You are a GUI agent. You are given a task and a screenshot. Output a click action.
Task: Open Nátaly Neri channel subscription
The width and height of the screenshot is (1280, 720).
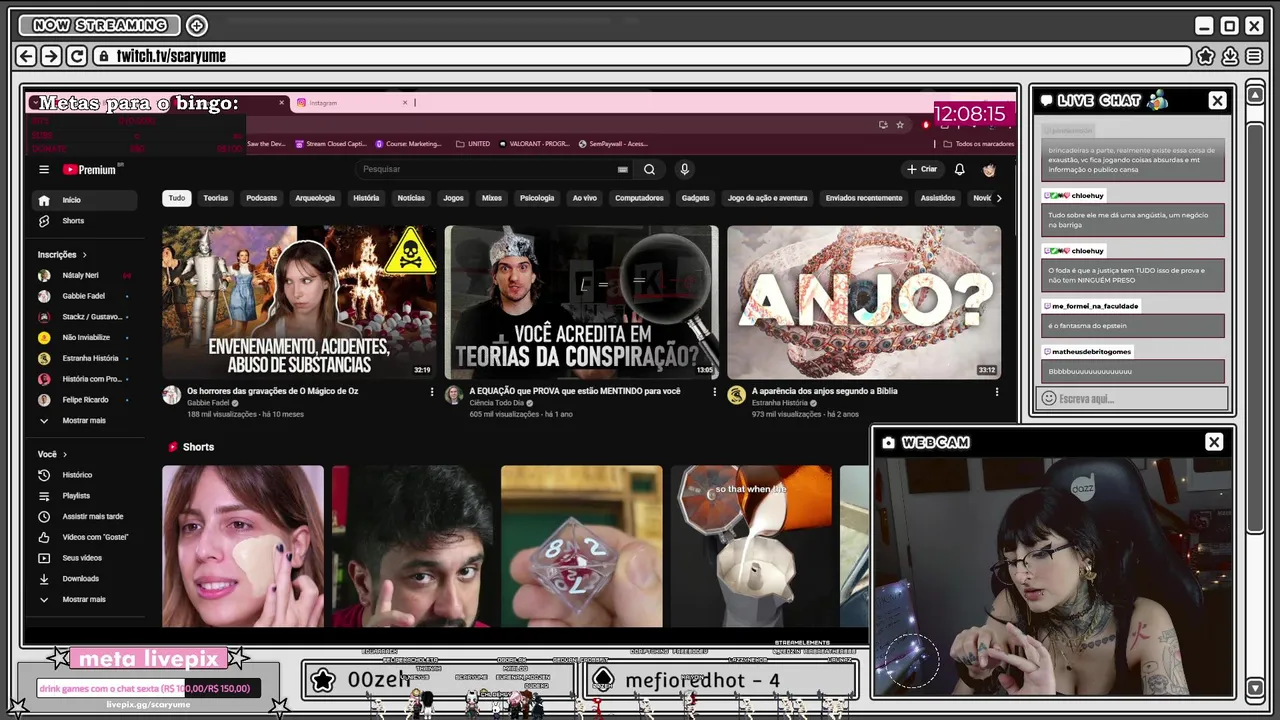click(x=83, y=275)
